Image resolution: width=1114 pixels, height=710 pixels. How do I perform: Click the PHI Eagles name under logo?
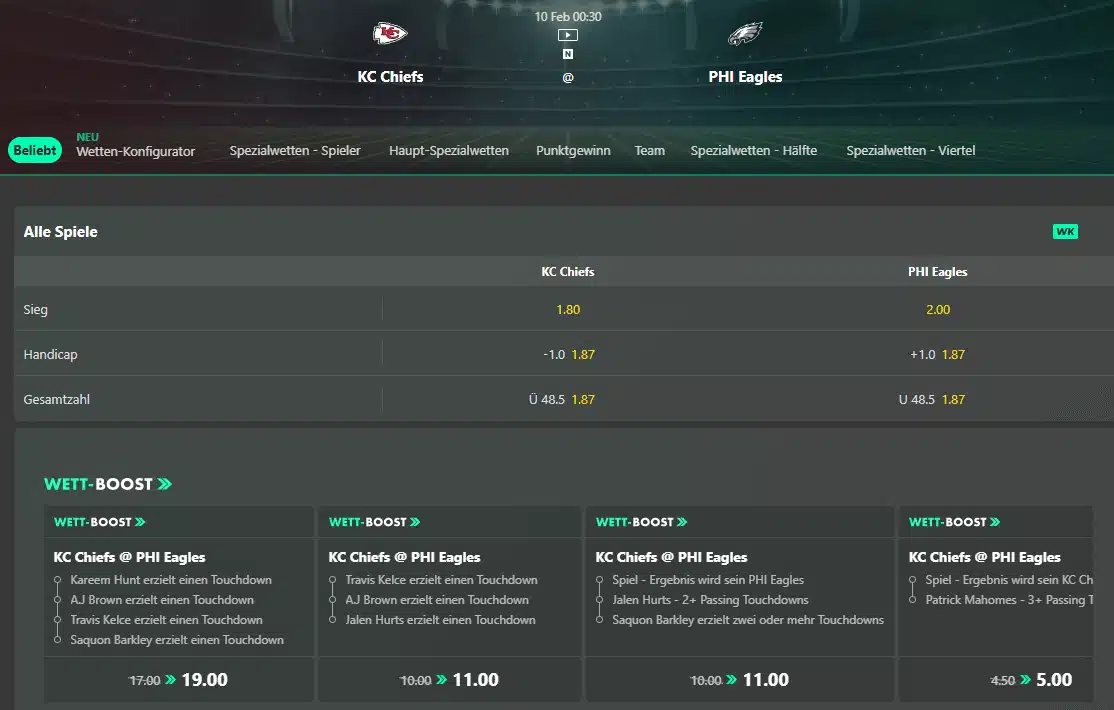[745, 77]
